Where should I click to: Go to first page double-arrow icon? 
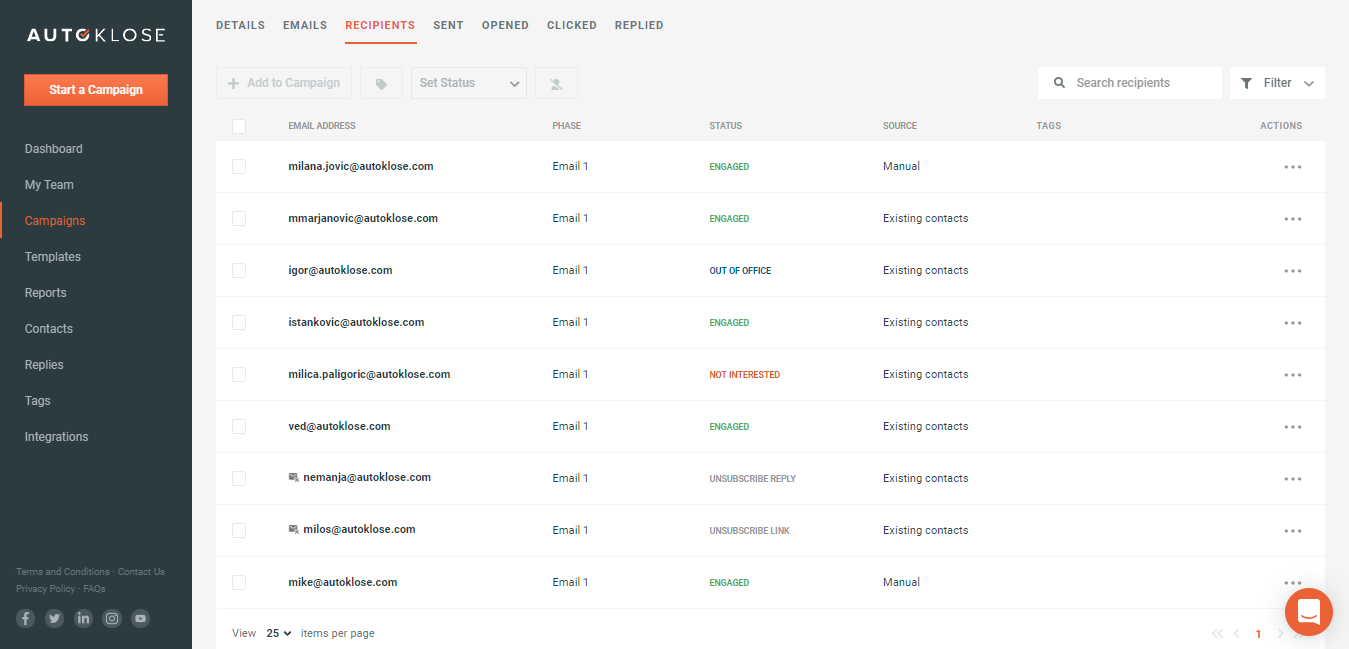[1217, 633]
